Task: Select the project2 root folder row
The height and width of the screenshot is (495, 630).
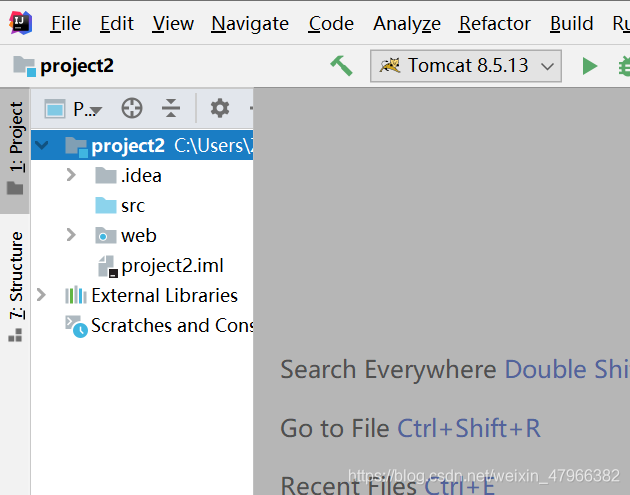Action: coord(142,145)
